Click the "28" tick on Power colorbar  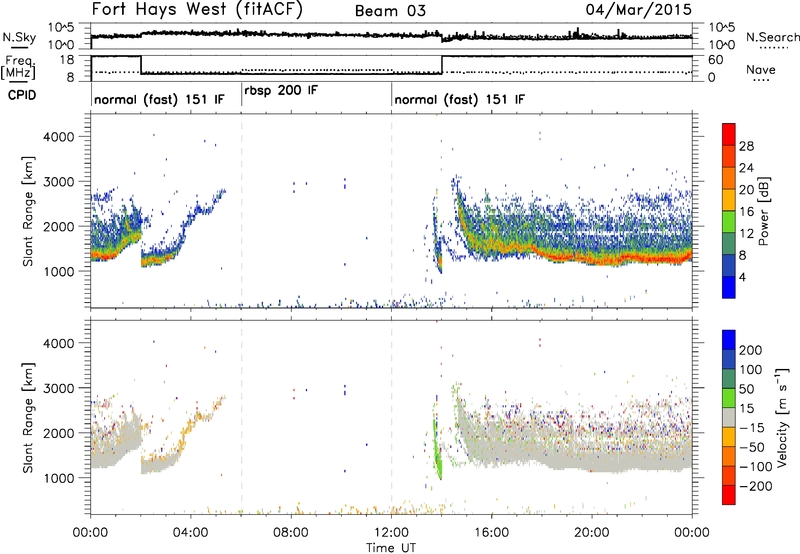pyautogui.click(x=746, y=146)
